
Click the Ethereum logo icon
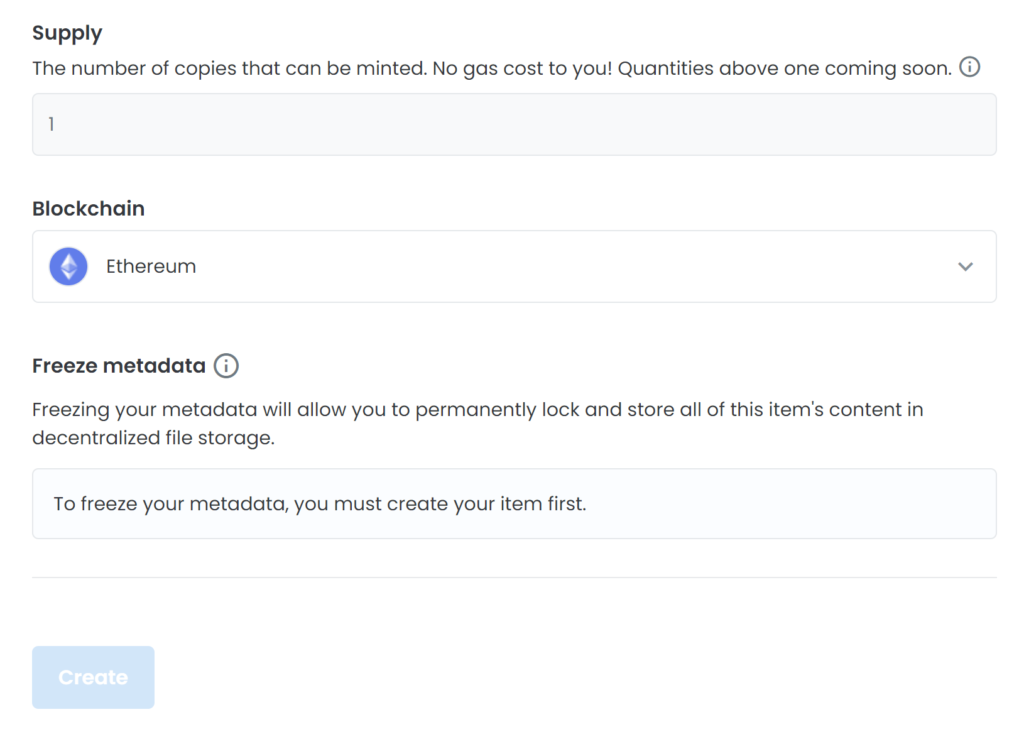tap(69, 266)
